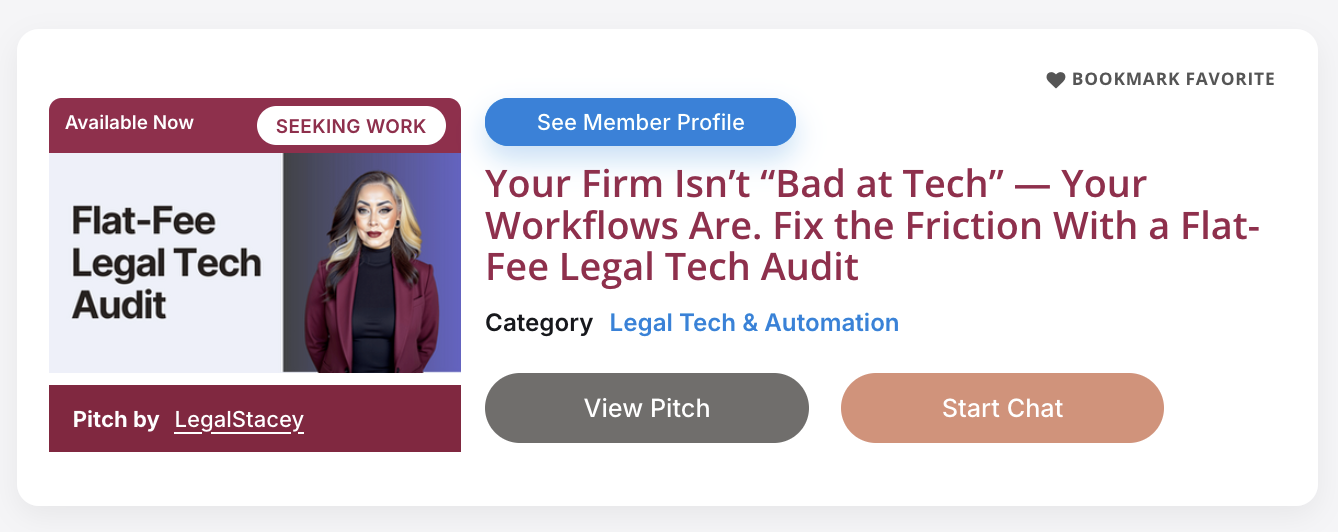The height and width of the screenshot is (532, 1338).
Task: Click the Category label
Action: pyautogui.click(x=539, y=323)
